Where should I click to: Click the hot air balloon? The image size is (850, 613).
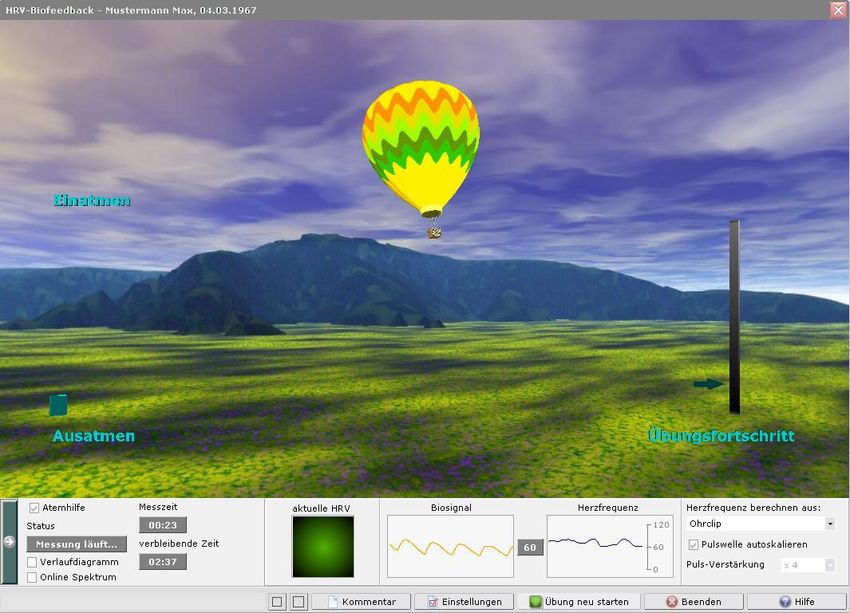pyautogui.click(x=421, y=145)
